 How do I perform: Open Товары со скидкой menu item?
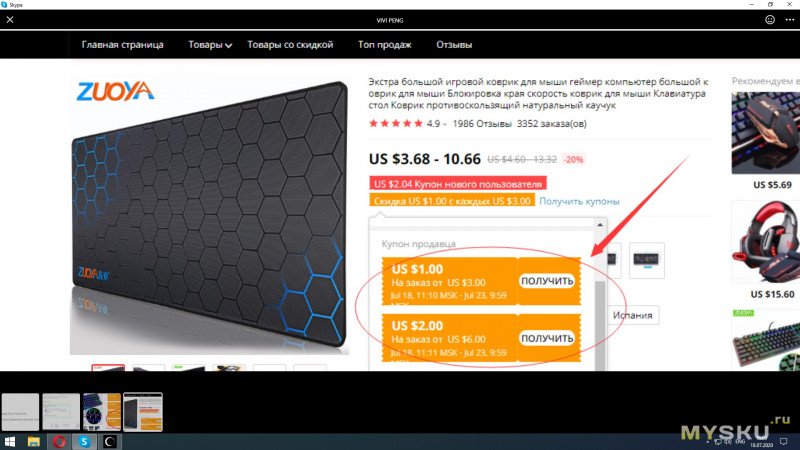(290, 45)
